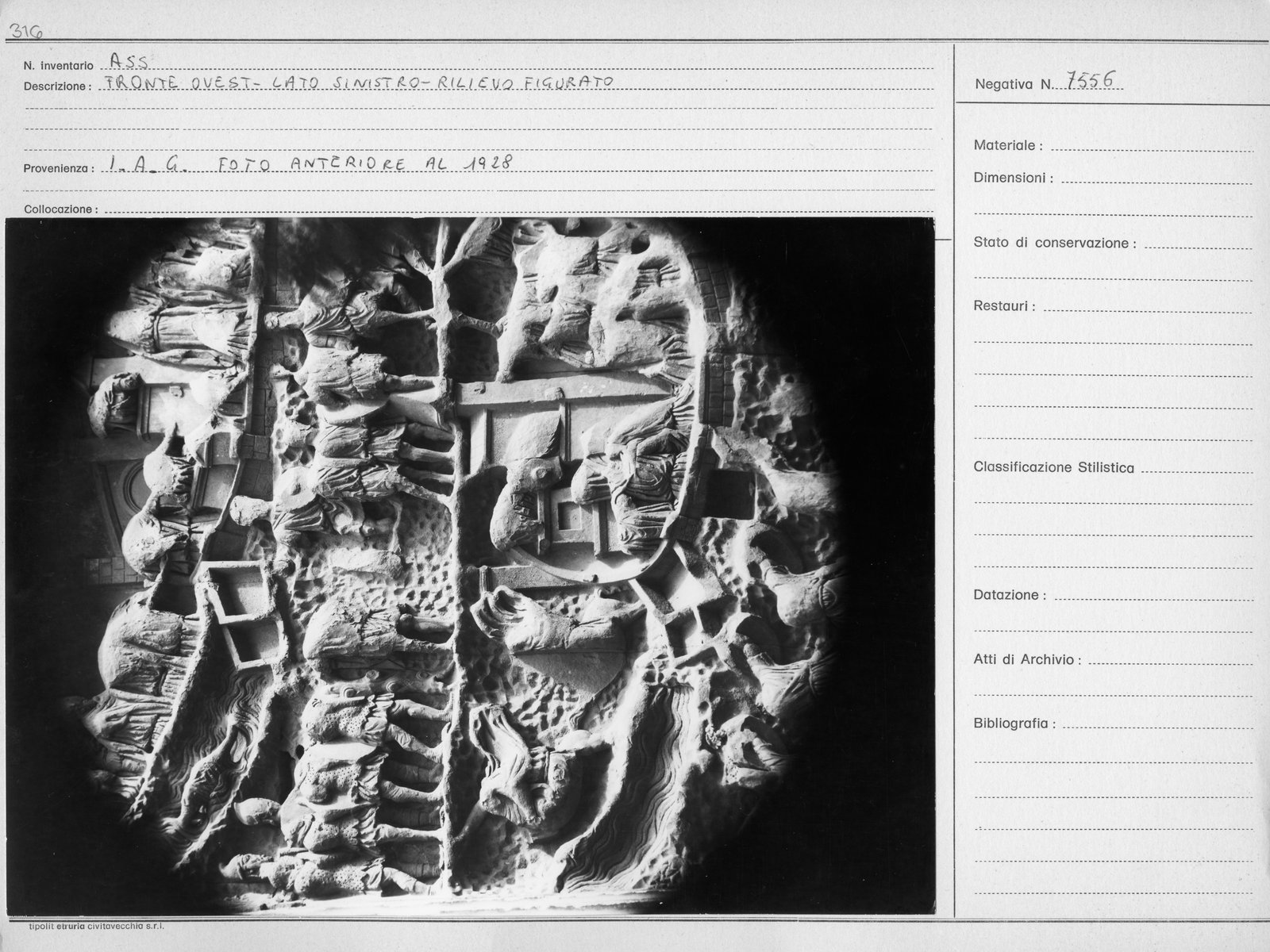The width and height of the screenshot is (1270, 952).
Task: Click the 'Negativa N.' label
Action: coord(1013,83)
